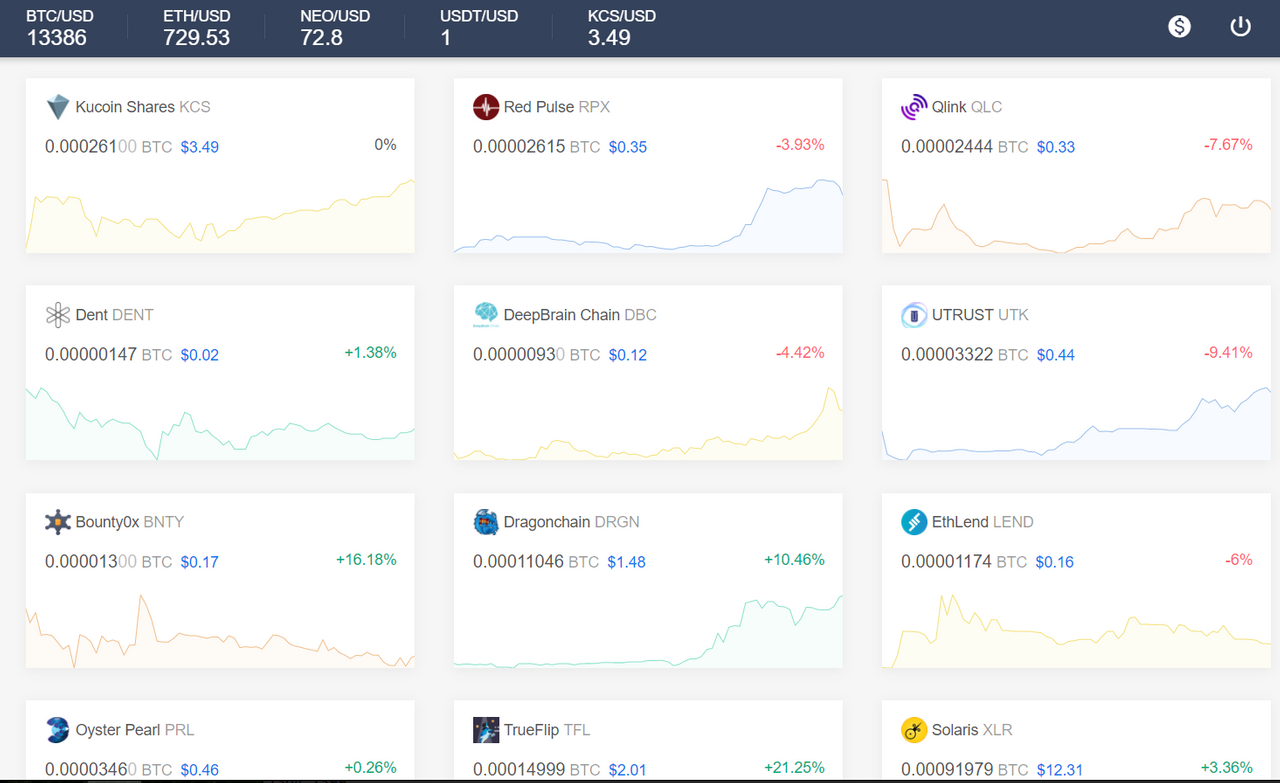This screenshot has height=783, width=1280.
Task: Click the Dent price chart
Action: coord(220,423)
